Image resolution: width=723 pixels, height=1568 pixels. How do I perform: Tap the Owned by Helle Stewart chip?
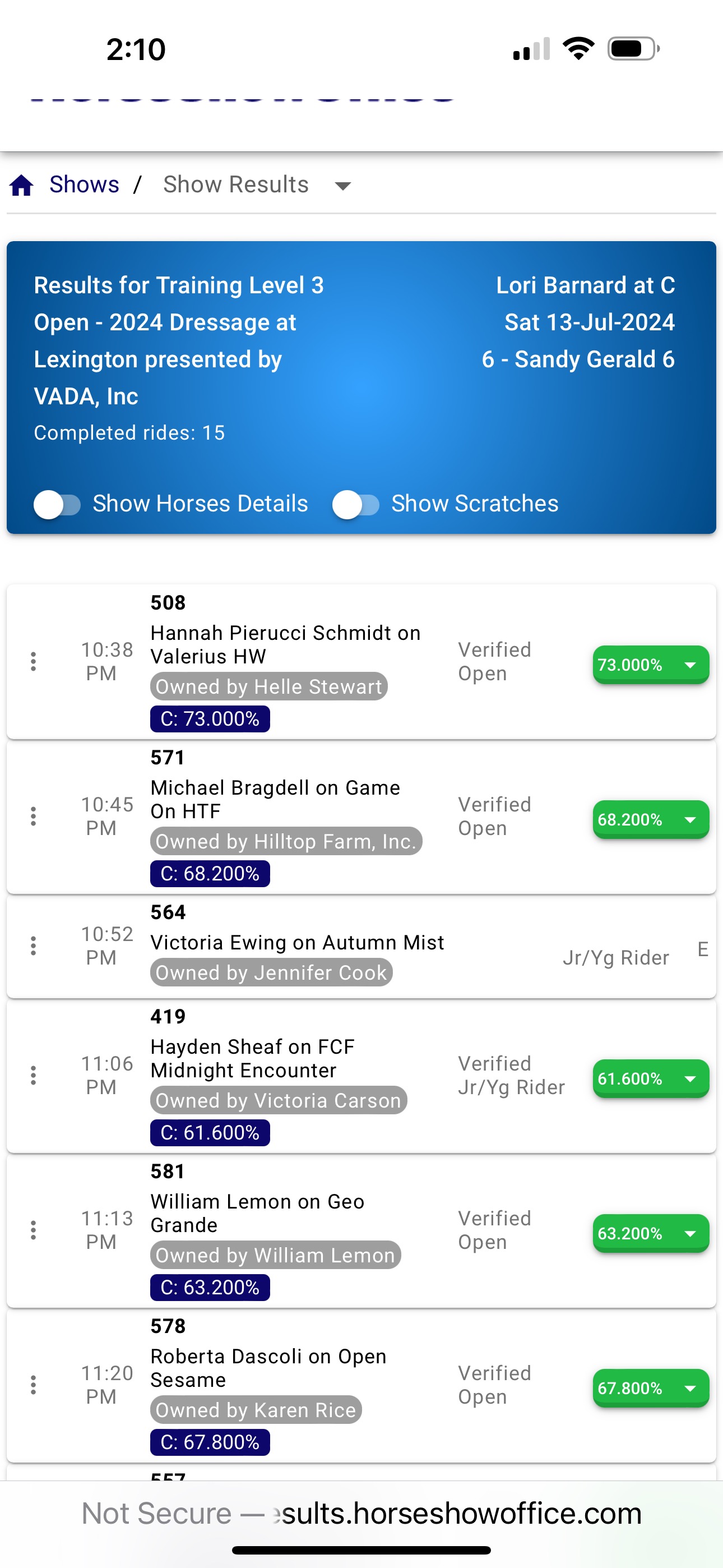click(268, 686)
